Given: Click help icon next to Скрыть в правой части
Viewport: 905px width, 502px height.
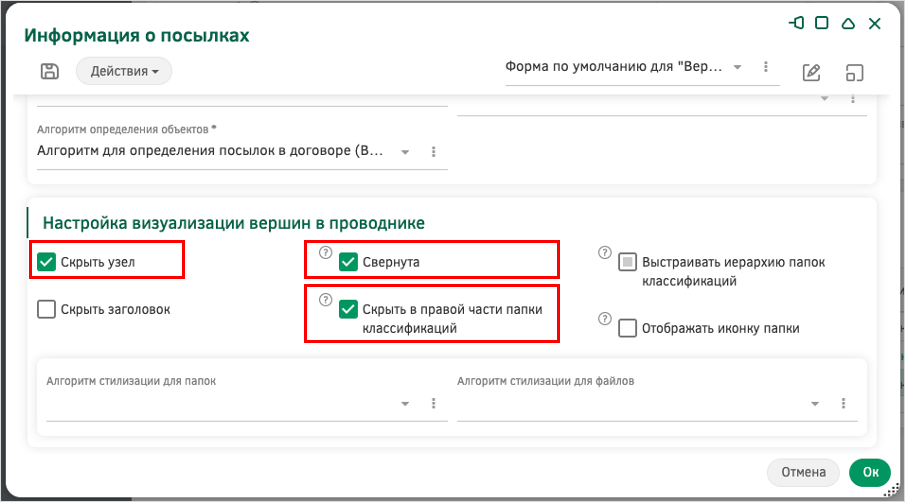Looking at the screenshot, I should coord(326,299).
